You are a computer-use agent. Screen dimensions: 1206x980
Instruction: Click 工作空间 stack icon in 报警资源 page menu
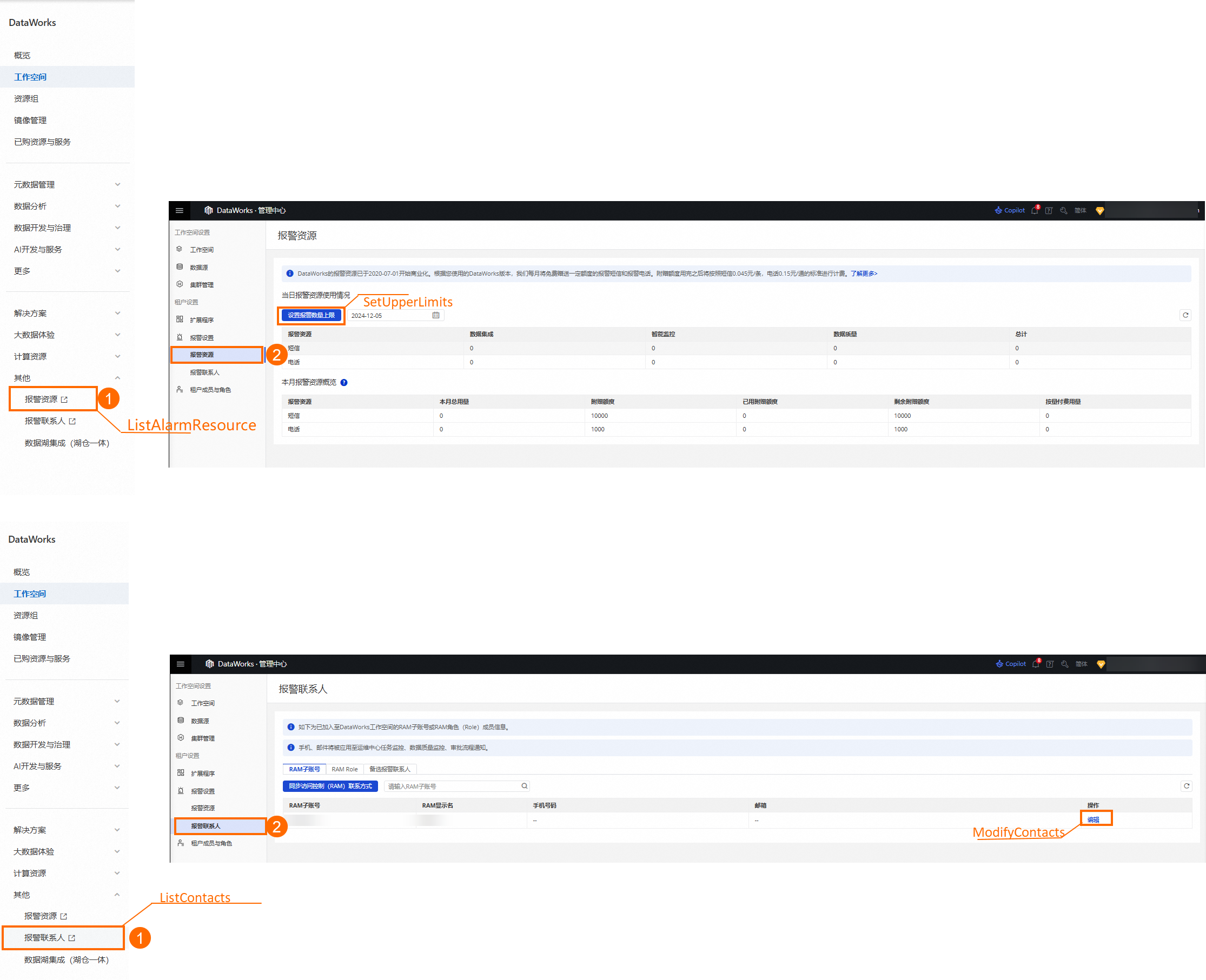179,249
